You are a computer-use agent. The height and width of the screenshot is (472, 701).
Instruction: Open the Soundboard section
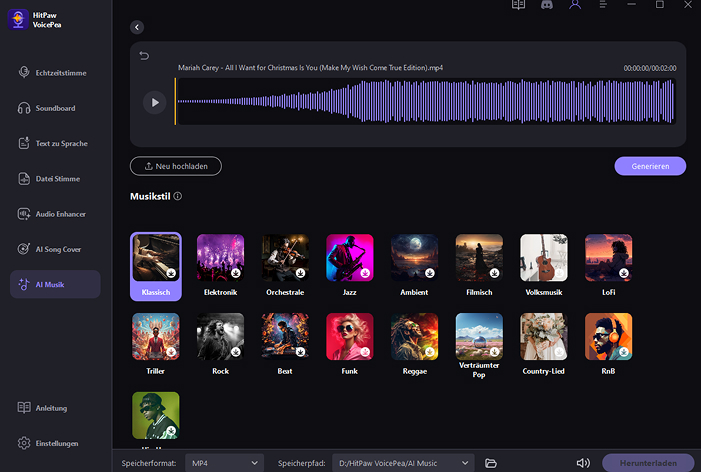[x=55, y=108]
